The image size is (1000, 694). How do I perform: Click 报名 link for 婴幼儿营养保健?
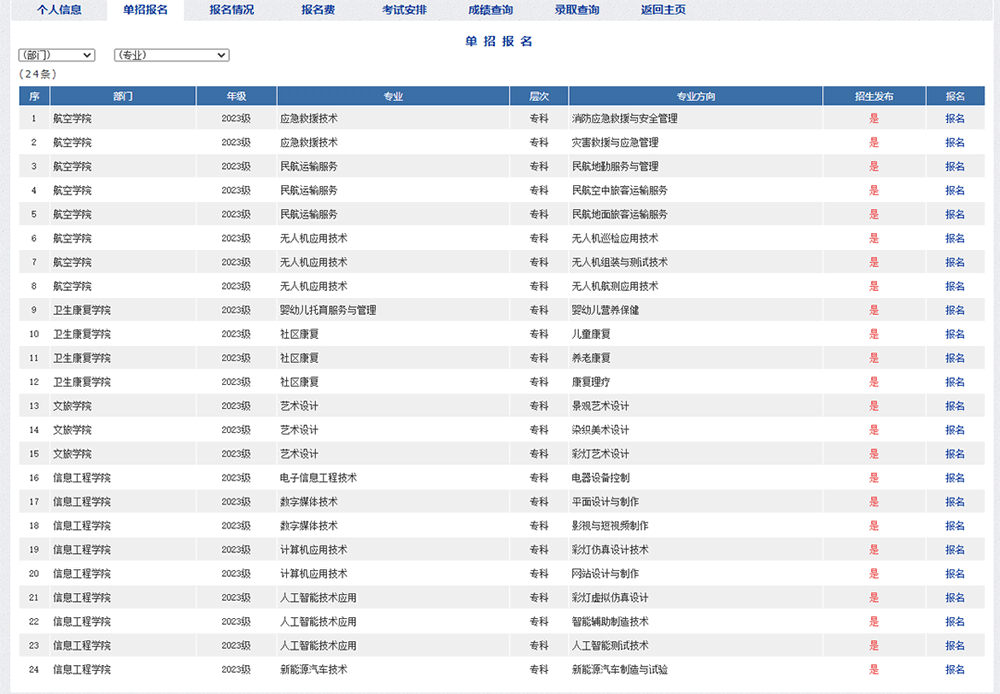[955, 310]
